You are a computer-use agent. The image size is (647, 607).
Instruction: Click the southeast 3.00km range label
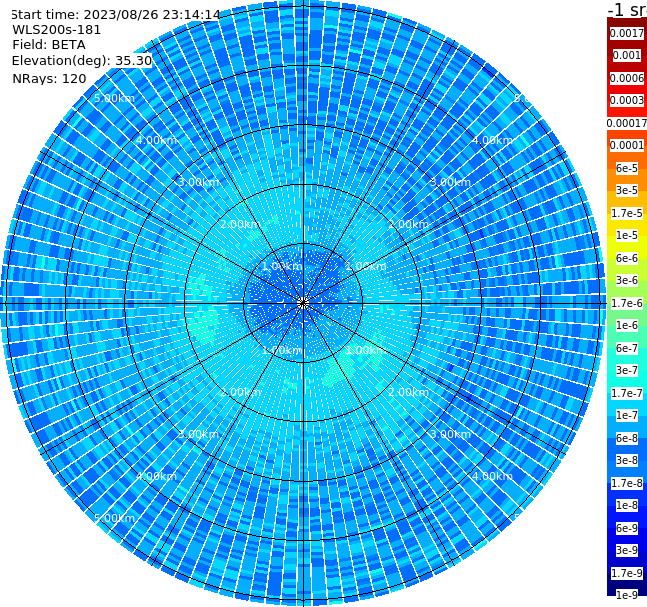450,434
